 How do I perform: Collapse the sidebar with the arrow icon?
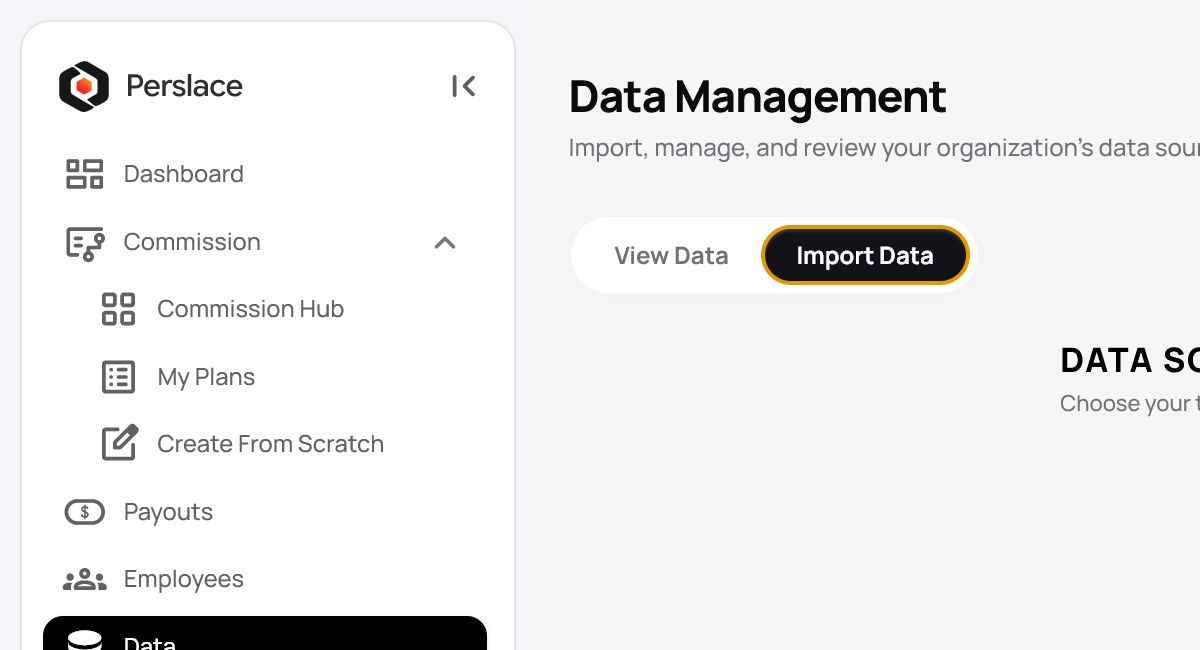point(463,86)
